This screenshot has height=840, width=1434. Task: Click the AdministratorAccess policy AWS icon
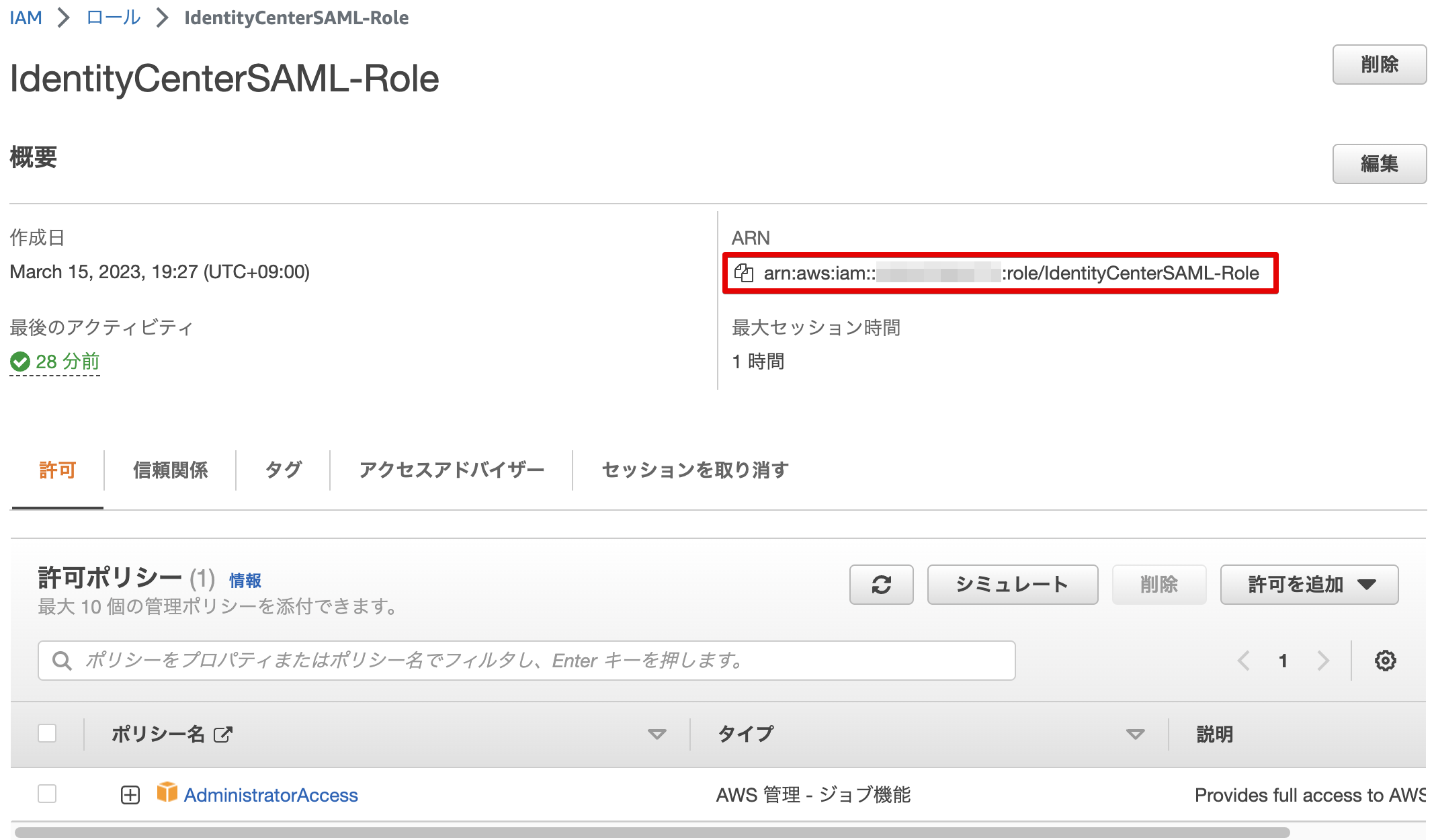(x=167, y=795)
